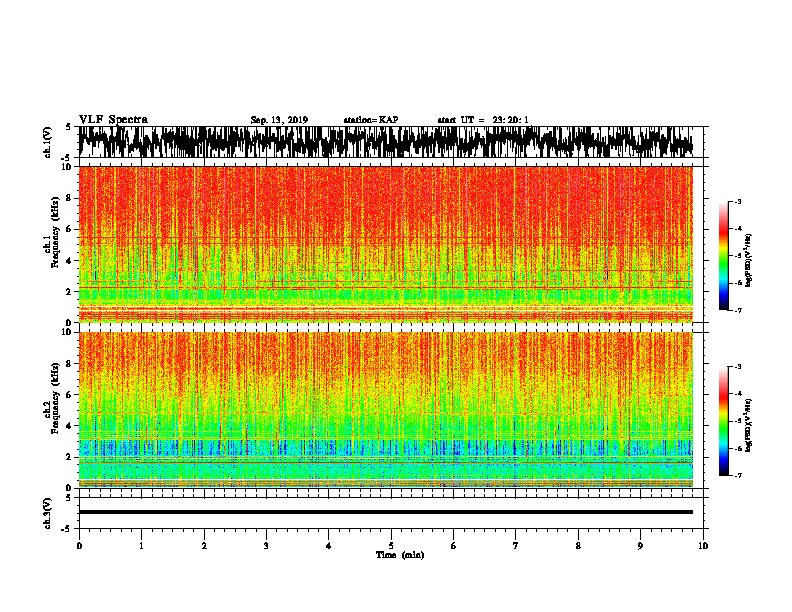Click the ch.3 voltage flat-line panel
The height and width of the screenshot is (612, 792).
[391, 513]
